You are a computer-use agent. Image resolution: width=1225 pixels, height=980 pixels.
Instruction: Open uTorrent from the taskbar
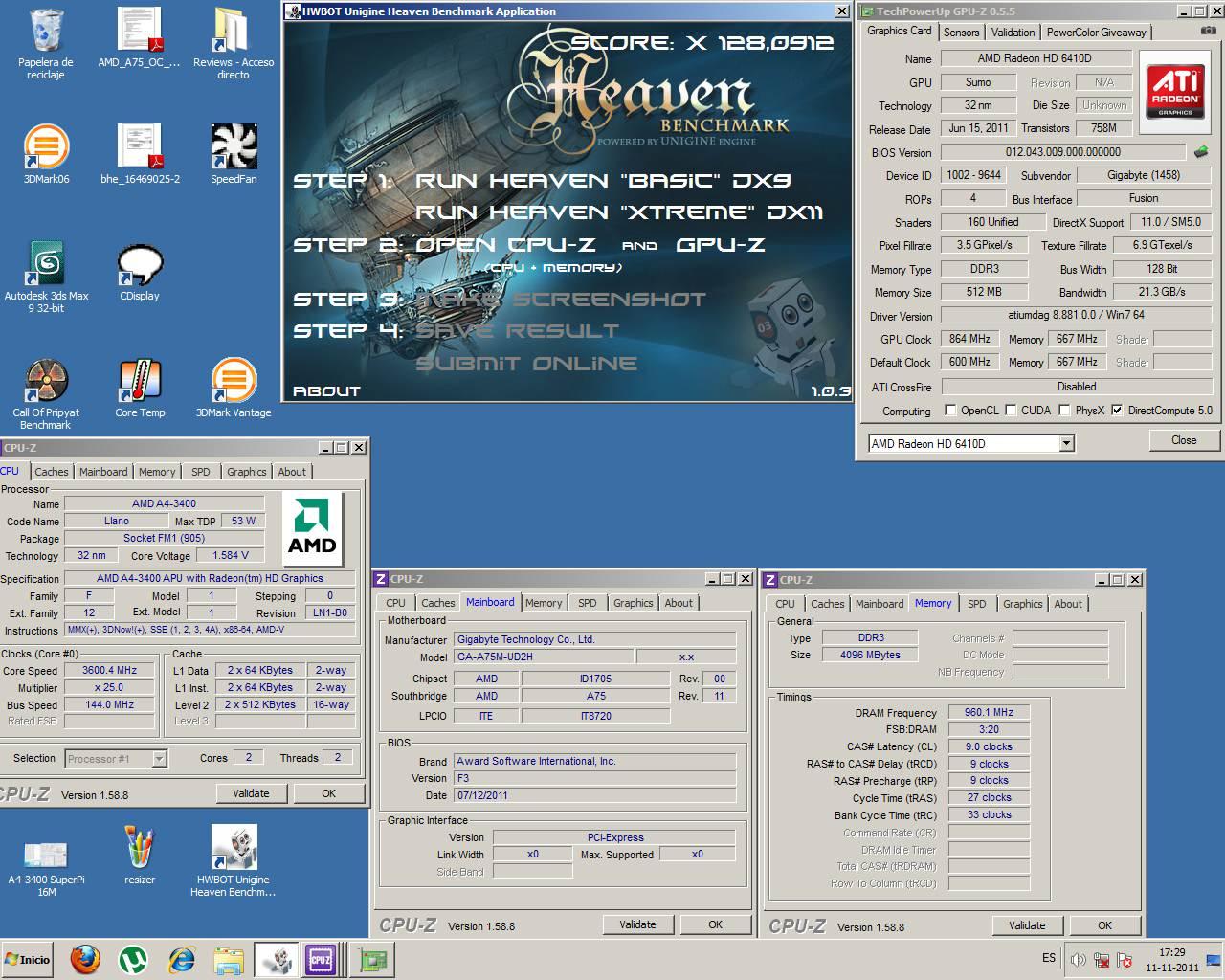click(x=132, y=959)
